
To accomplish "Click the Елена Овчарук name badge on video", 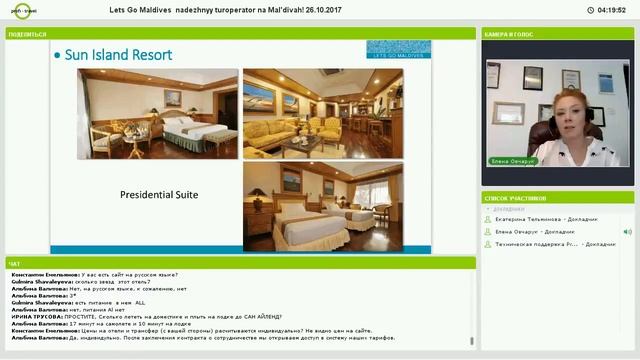I will tap(513, 162).
